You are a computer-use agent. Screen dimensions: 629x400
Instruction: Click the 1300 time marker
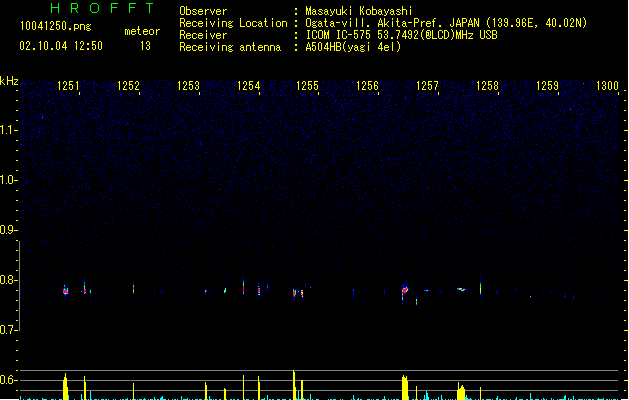click(x=607, y=86)
